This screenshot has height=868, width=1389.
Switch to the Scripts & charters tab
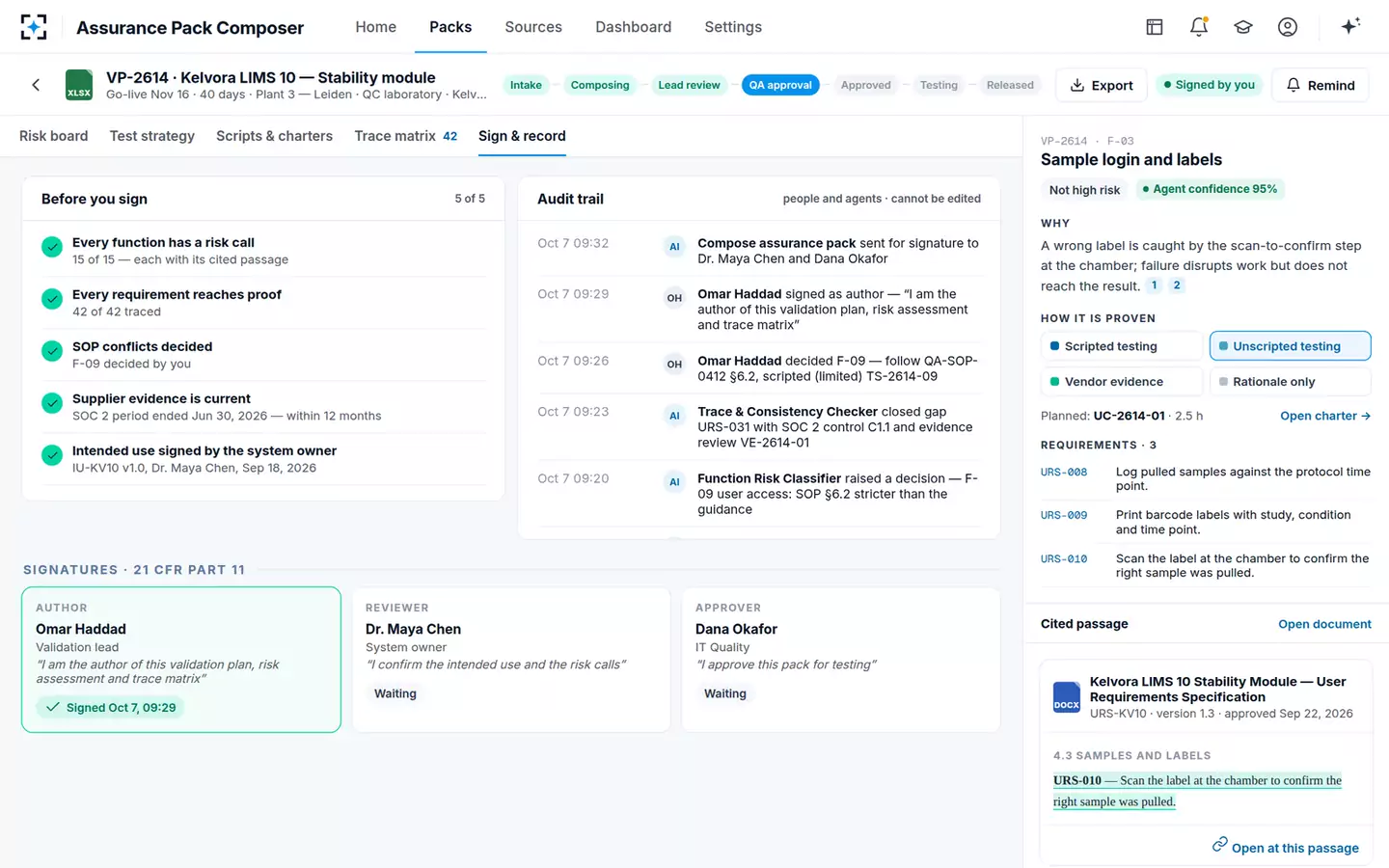(274, 136)
